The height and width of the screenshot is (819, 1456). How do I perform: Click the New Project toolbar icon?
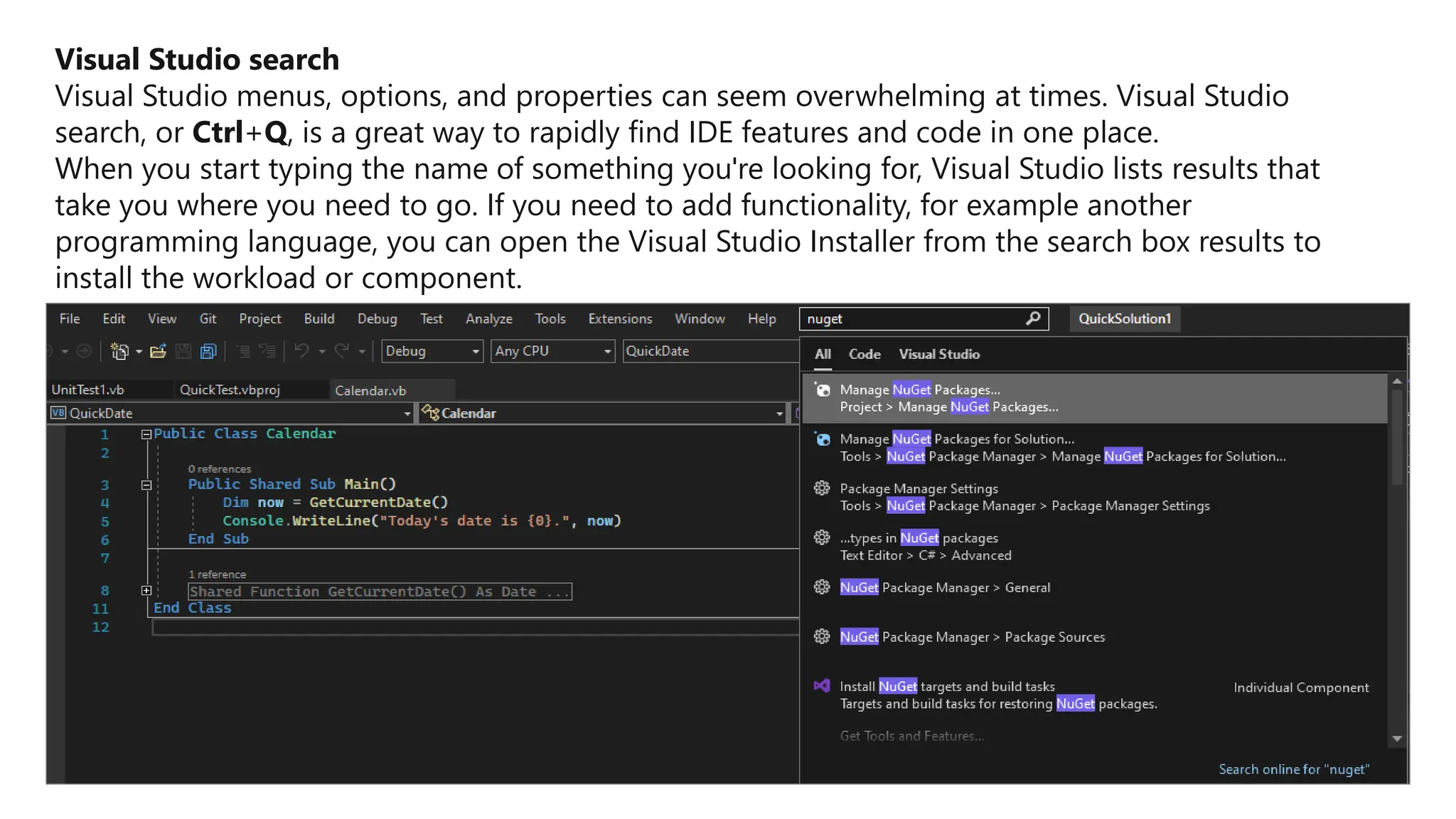[x=119, y=351]
